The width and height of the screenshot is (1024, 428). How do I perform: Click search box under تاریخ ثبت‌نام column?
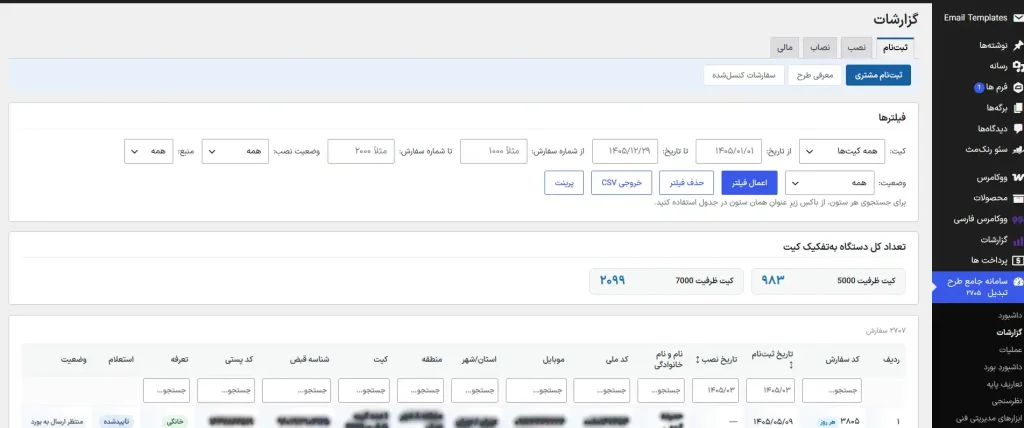point(771,390)
